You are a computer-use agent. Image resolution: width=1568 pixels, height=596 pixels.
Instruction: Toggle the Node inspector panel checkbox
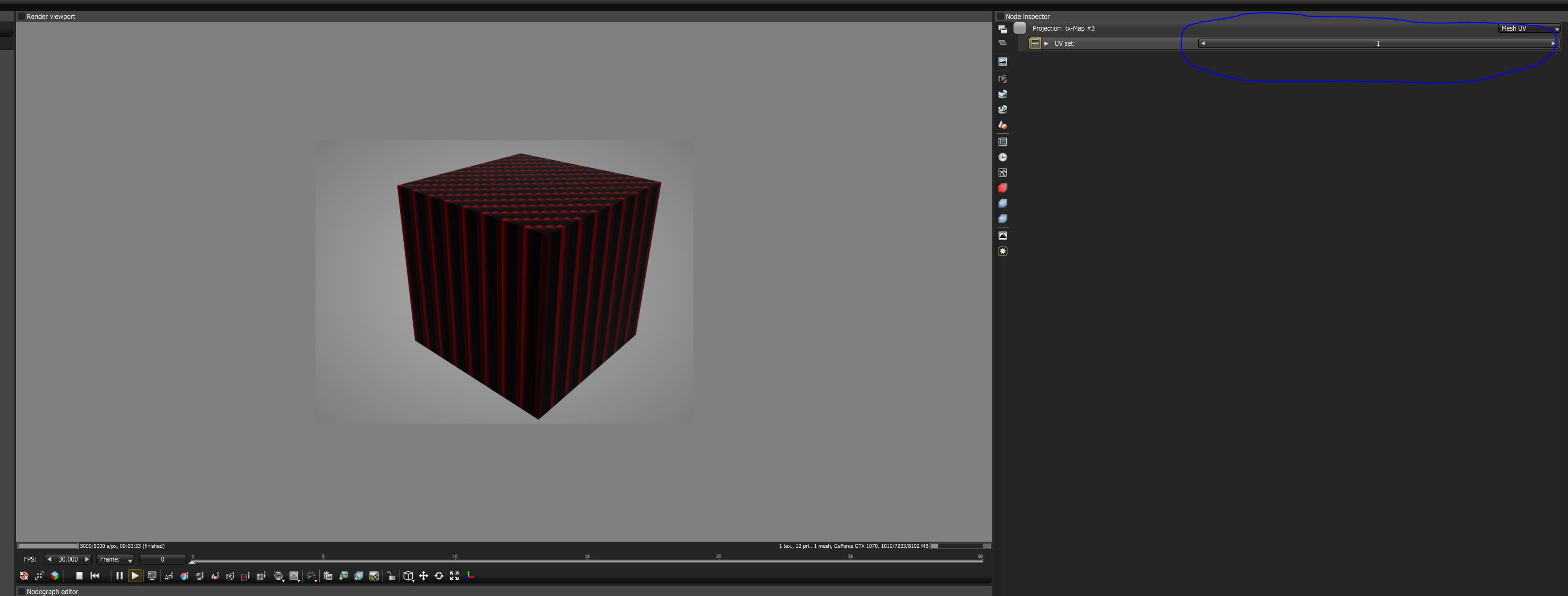[x=1000, y=17]
